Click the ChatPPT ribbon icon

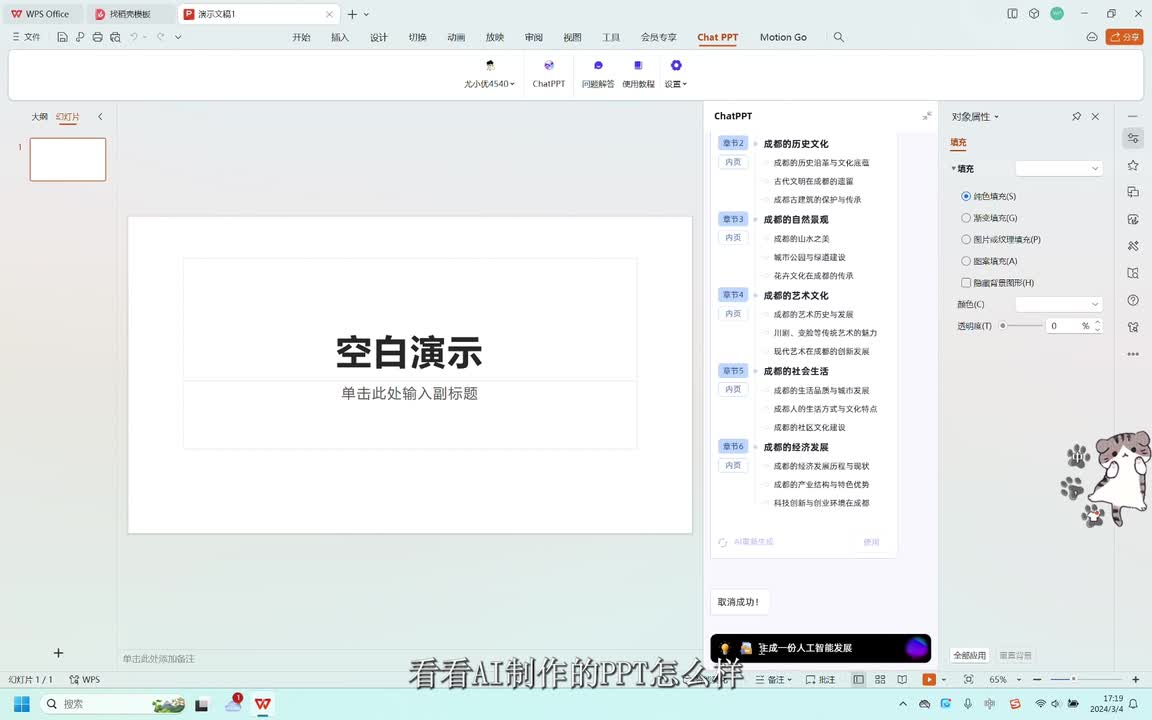tap(548, 66)
